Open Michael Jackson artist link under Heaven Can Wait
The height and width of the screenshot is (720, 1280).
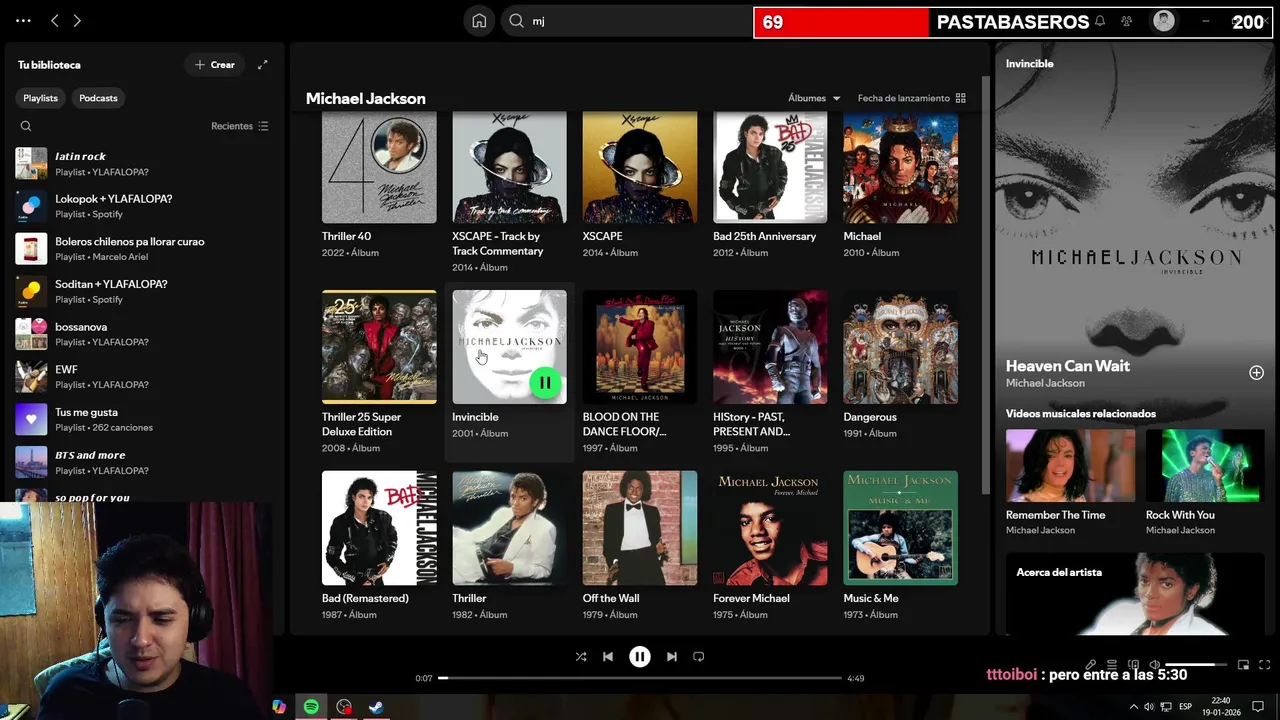pyautogui.click(x=1045, y=383)
